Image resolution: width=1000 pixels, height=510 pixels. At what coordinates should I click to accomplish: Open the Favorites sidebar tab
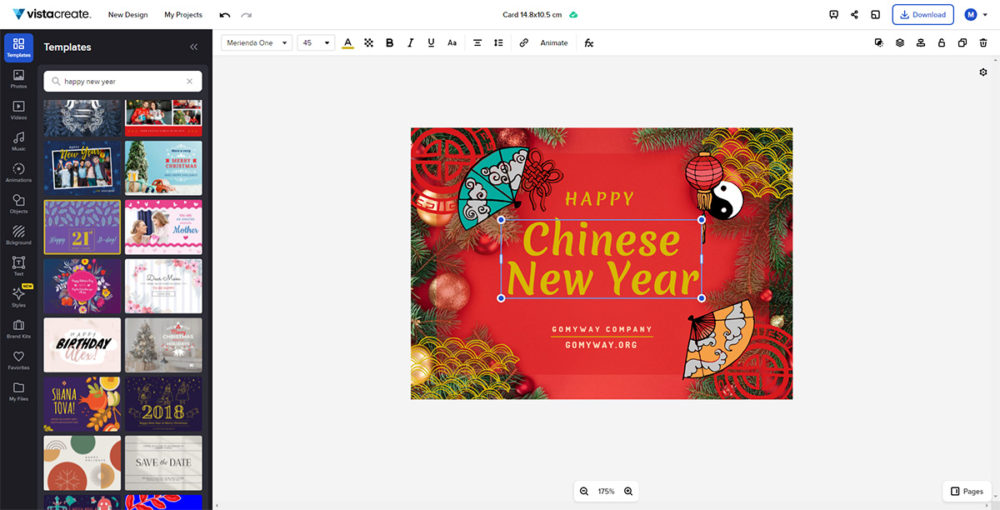click(18, 360)
